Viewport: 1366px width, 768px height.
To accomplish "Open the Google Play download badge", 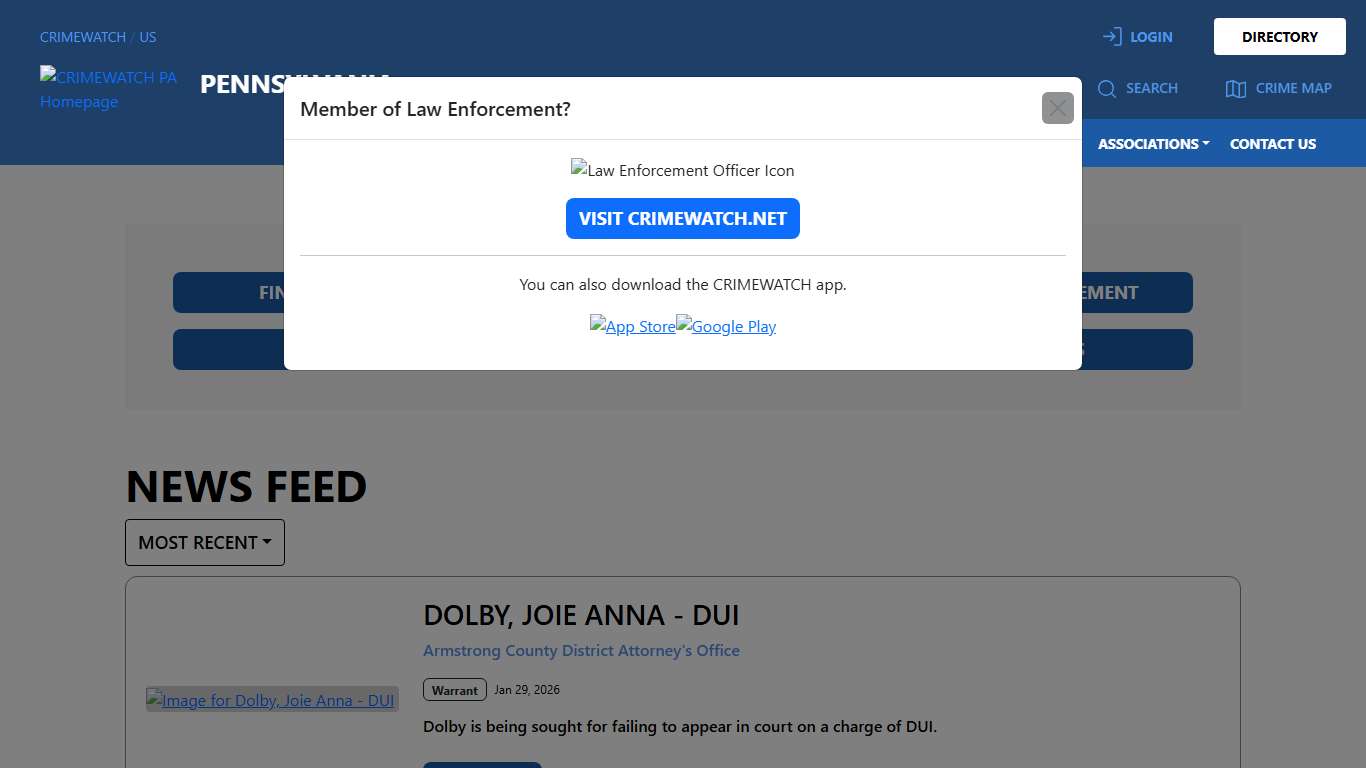I will [726, 326].
